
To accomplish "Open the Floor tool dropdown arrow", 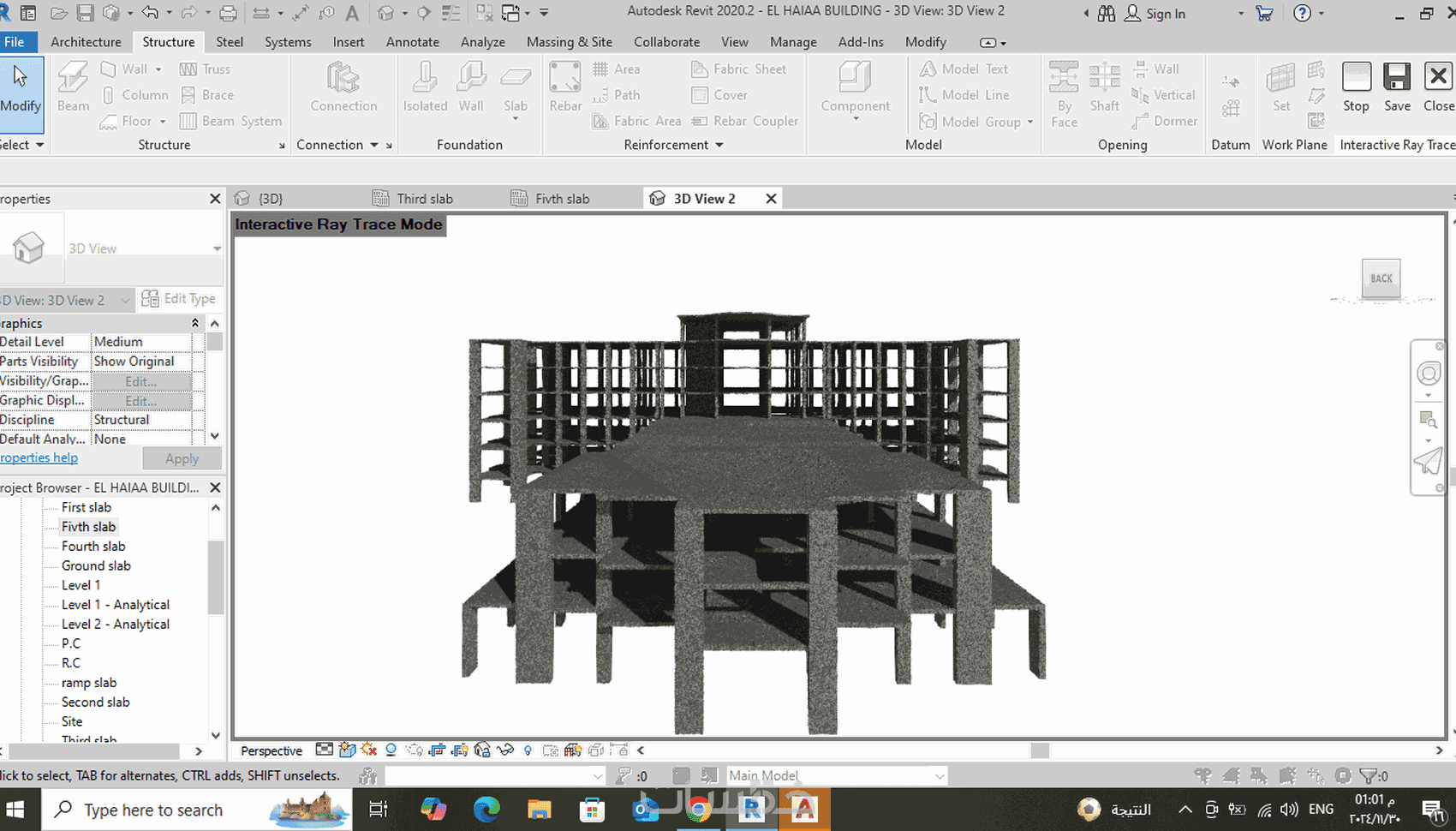I will click(x=162, y=122).
